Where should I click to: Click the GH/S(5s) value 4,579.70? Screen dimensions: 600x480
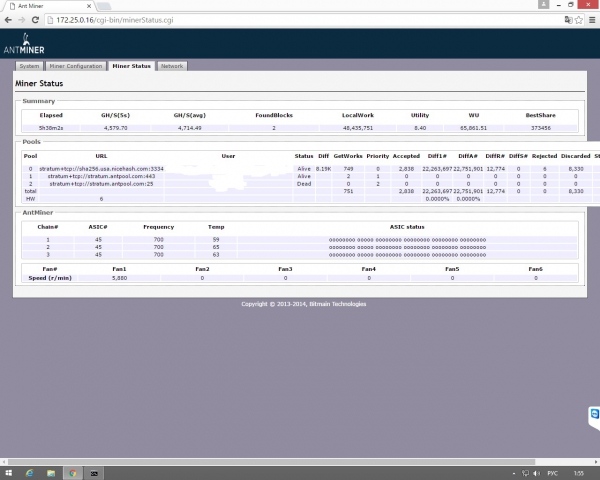click(116, 128)
